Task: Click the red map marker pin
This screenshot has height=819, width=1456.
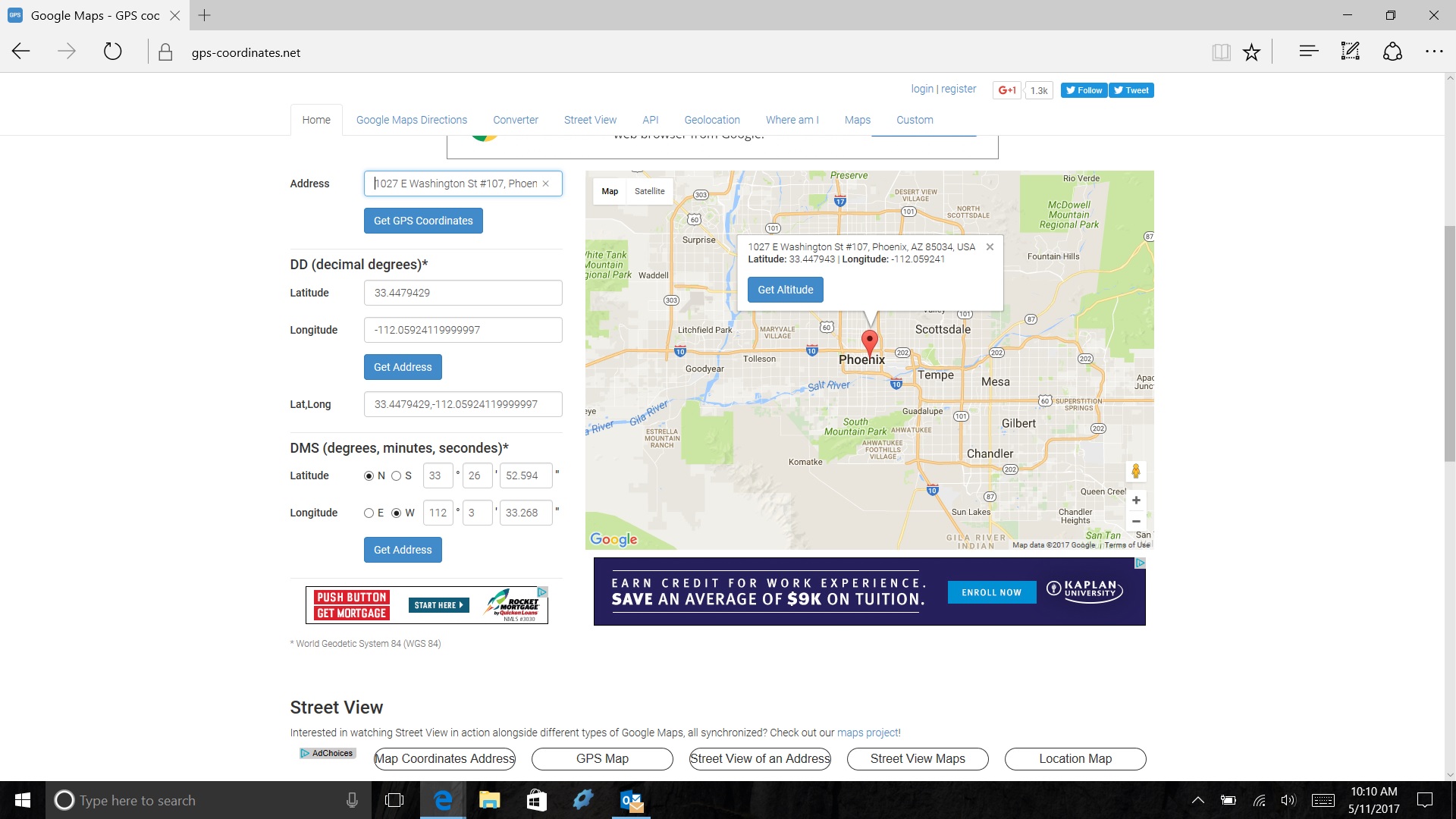Action: pos(870,343)
